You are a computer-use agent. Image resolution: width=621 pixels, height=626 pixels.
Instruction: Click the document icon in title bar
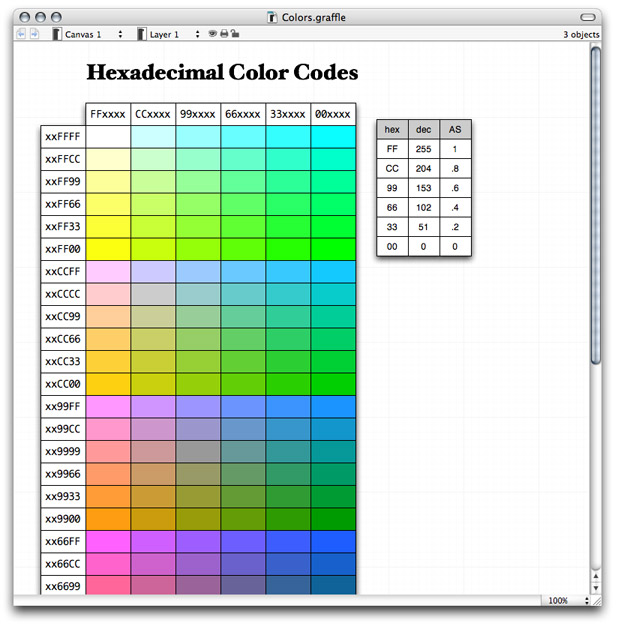pos(273,17)
